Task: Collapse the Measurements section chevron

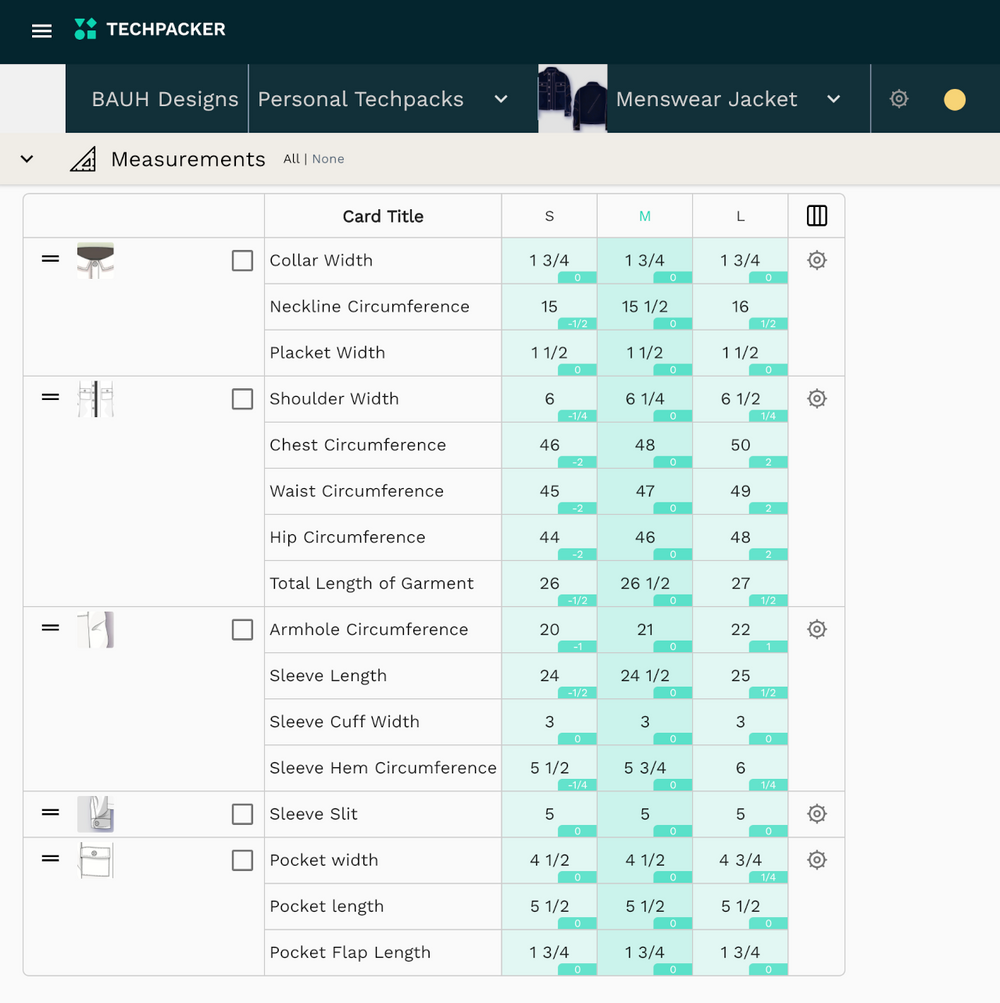Action: (x=27, y=158)
